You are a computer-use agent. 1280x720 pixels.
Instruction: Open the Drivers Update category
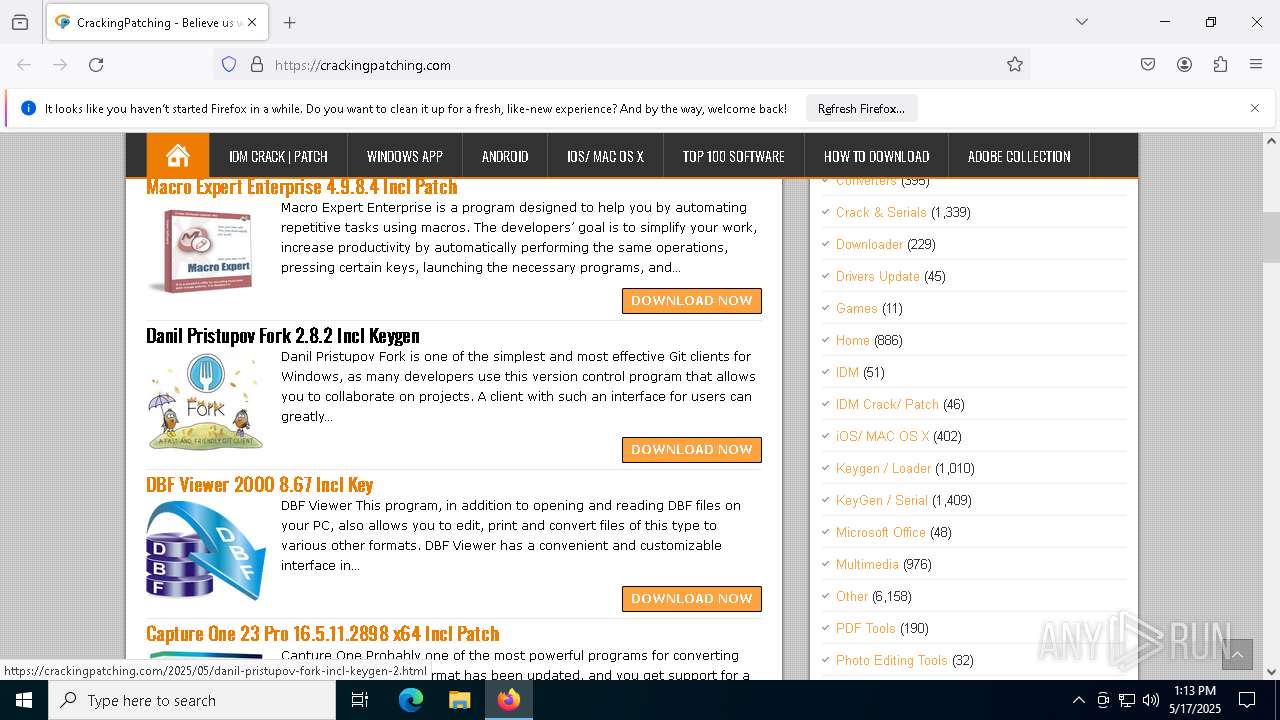pos(878,276)
